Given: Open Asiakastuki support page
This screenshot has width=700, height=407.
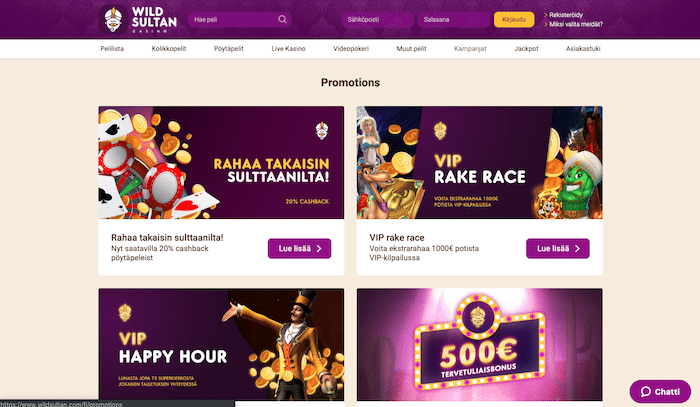Looking at the screenshot, I should pos(583,49).
